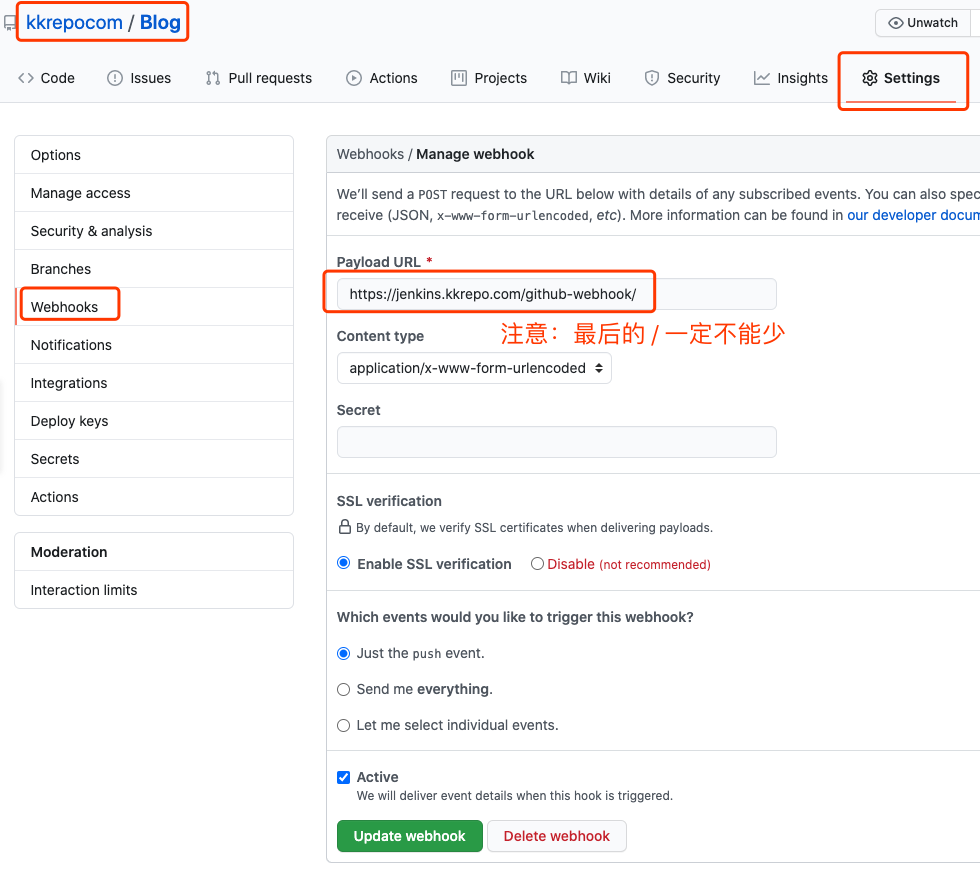Open the Projects board icon

(x=458, y=78)
